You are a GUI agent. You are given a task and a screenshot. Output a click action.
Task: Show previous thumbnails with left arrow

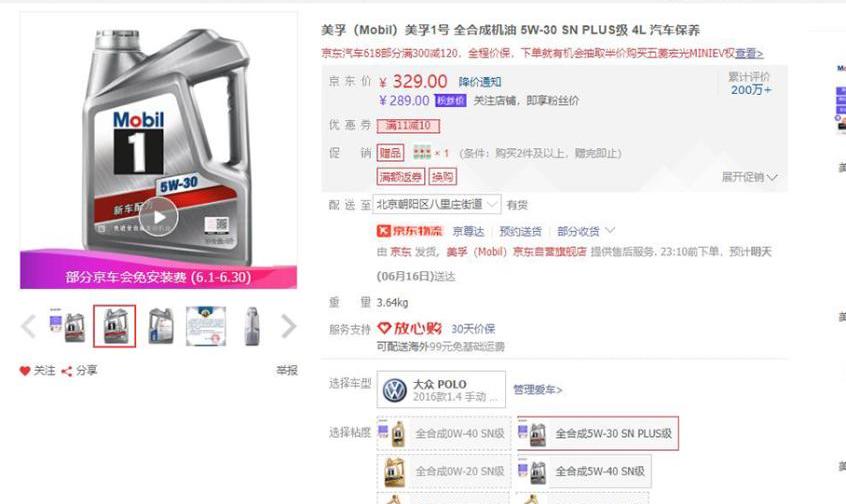28,326
